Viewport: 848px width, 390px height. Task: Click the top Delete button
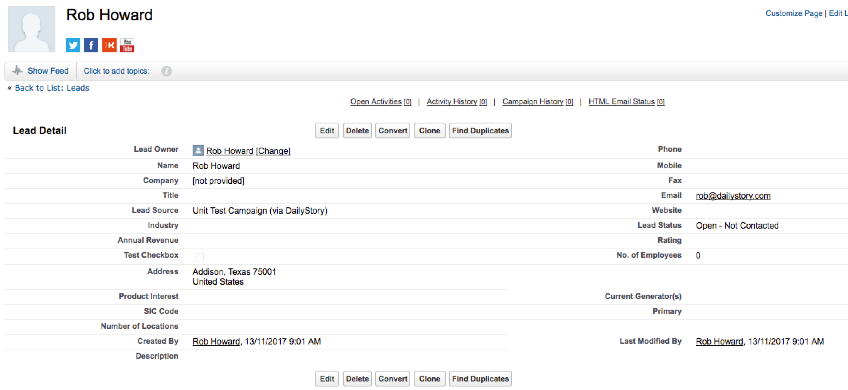click(x=357, y=131)
